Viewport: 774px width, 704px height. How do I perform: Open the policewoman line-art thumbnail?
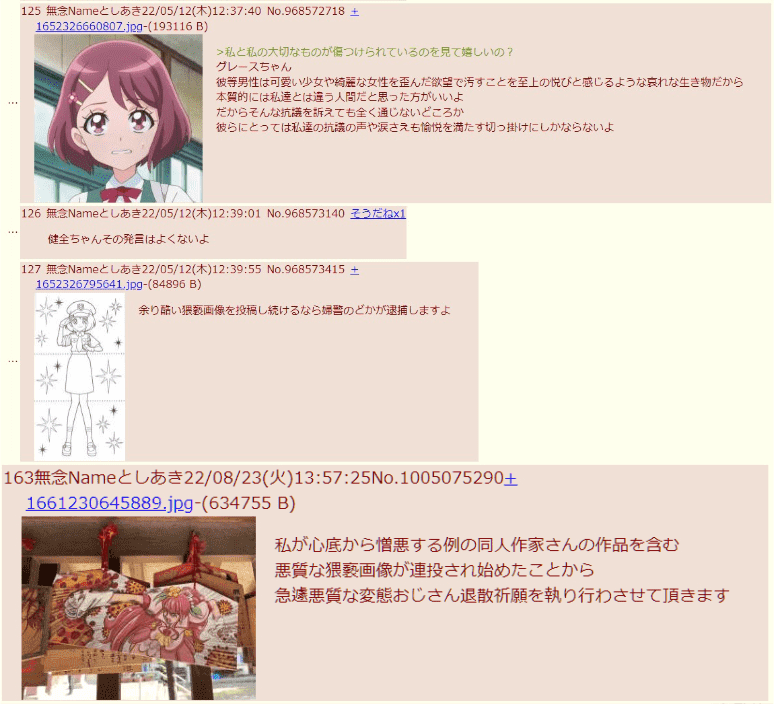[79, 377]
